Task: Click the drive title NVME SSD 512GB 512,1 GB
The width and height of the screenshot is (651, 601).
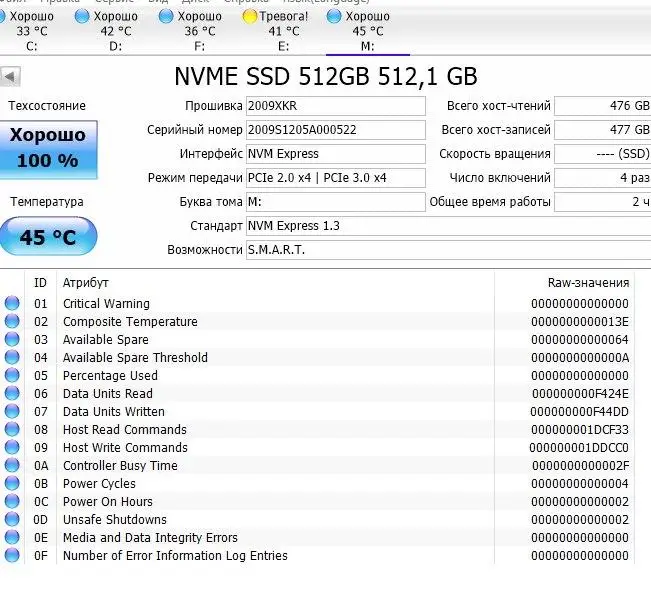Action: pos(326,76)
